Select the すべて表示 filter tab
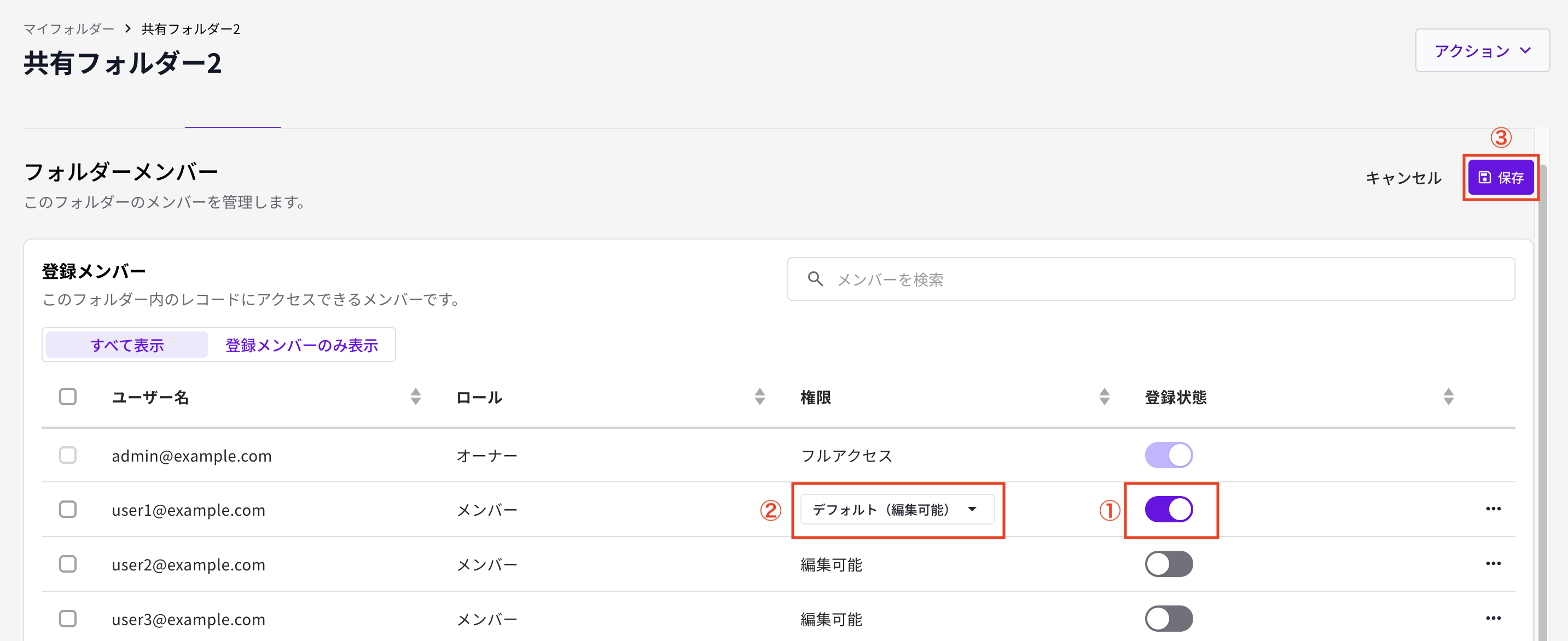The image size is (1568, 641). click(126, 345)
